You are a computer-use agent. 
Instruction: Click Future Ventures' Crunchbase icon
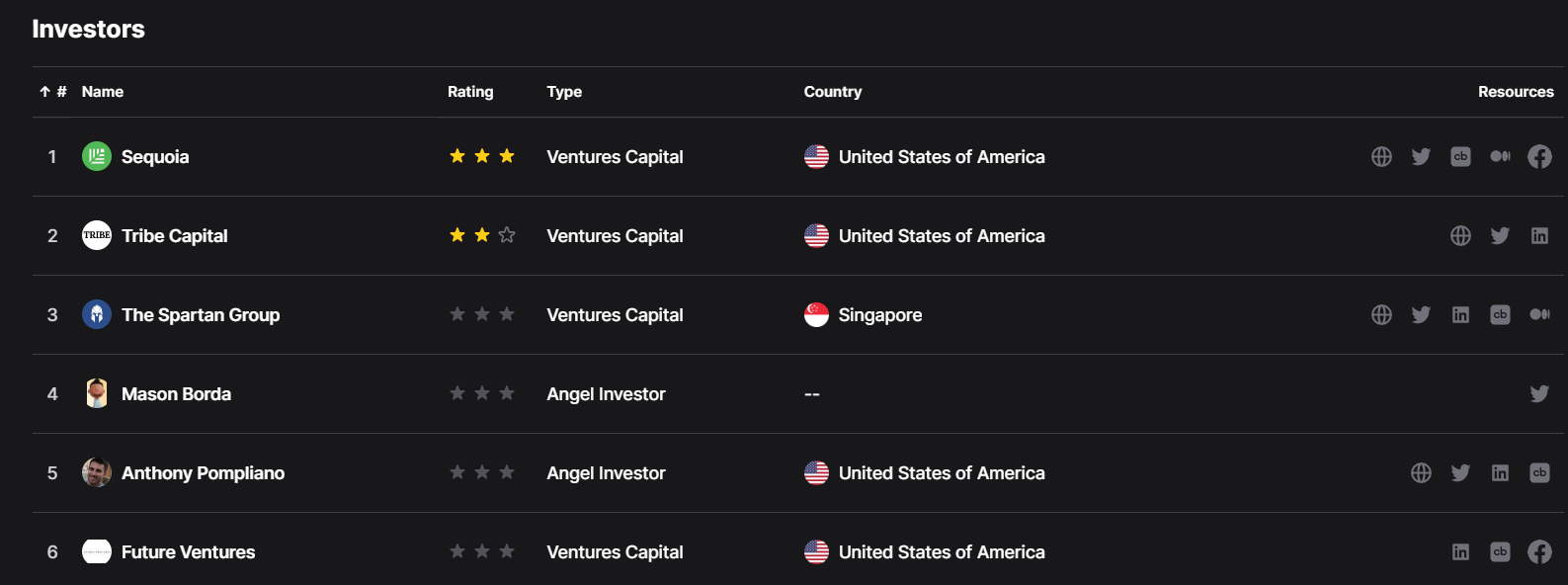click(x=1500, y=552)
